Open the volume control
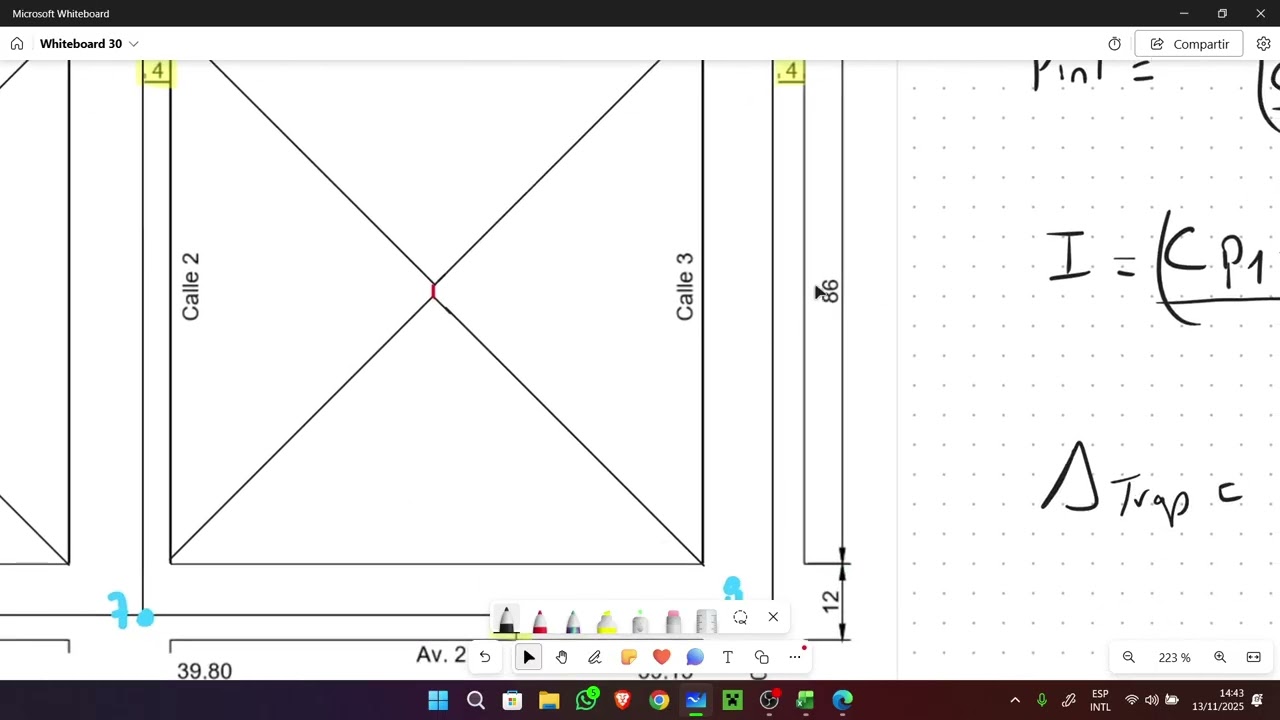Viewport: 1280px width, 720px height. tap(1152, 700)
